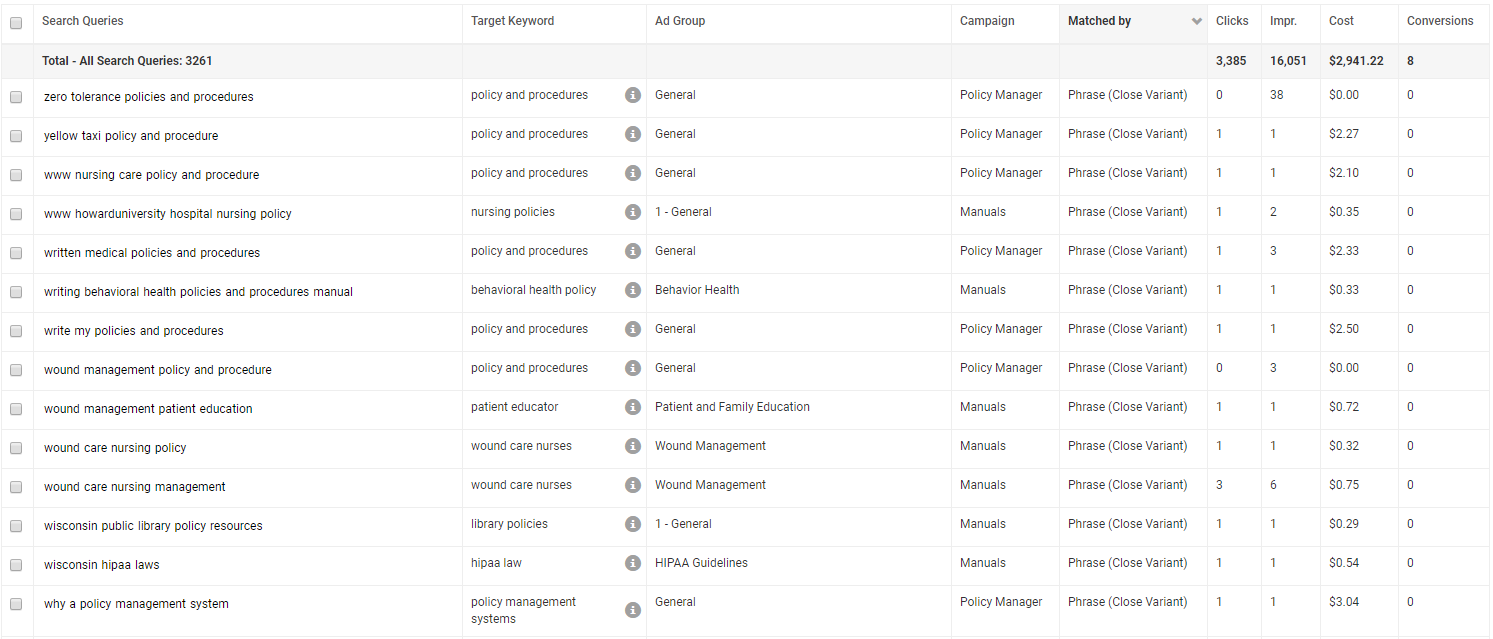Click info icon beside zero tolerance row keyword

633,95
